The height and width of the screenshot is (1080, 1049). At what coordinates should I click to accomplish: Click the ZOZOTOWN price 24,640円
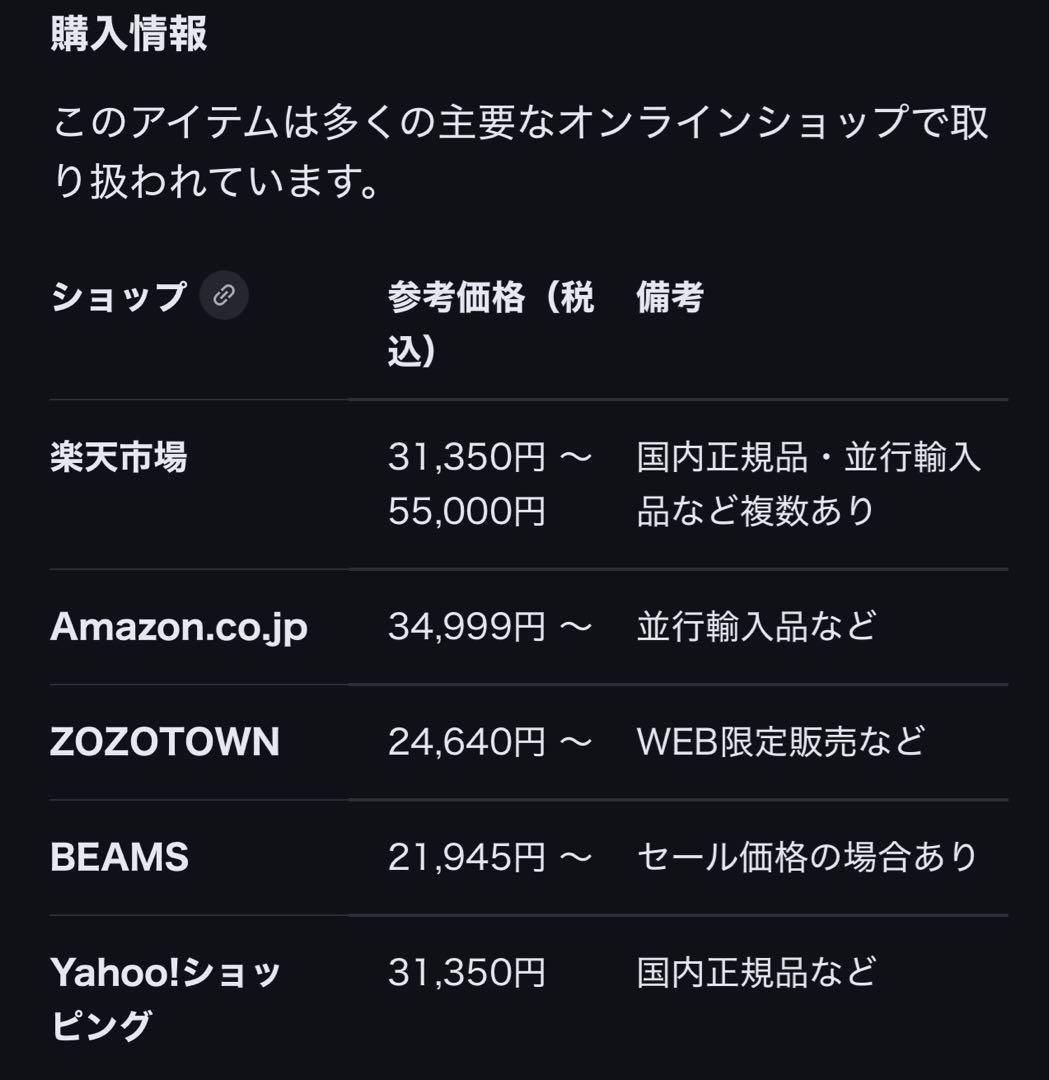(x=490, y=742)
